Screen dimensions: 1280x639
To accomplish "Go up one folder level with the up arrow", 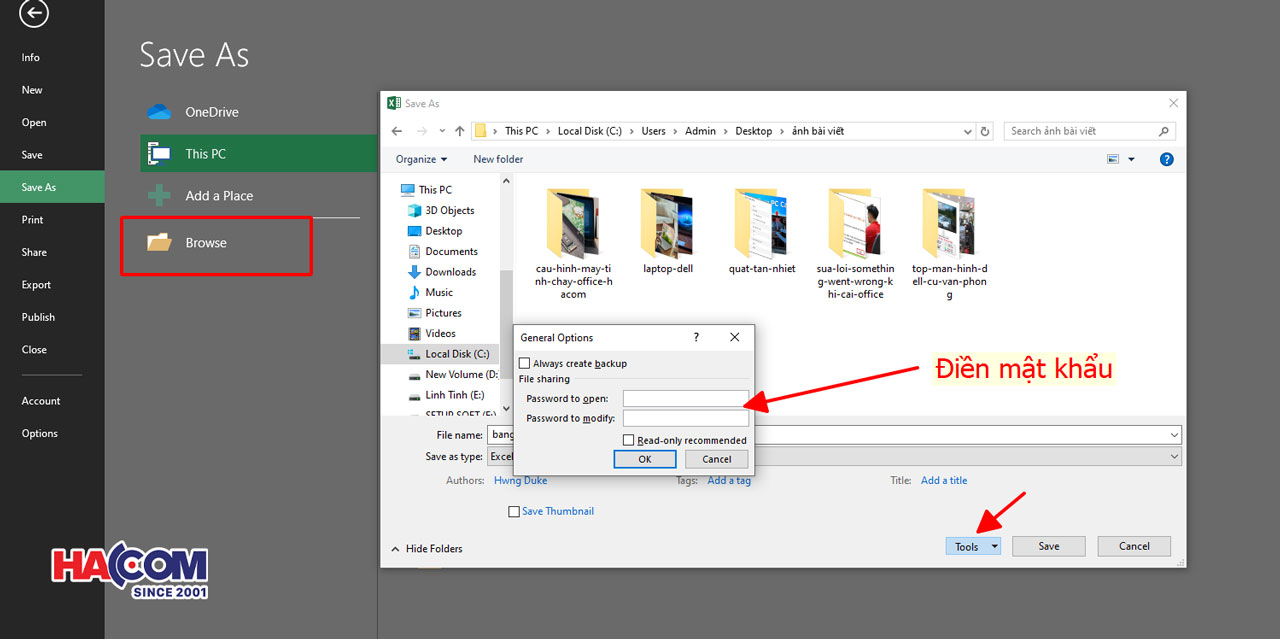I will 459,131.
